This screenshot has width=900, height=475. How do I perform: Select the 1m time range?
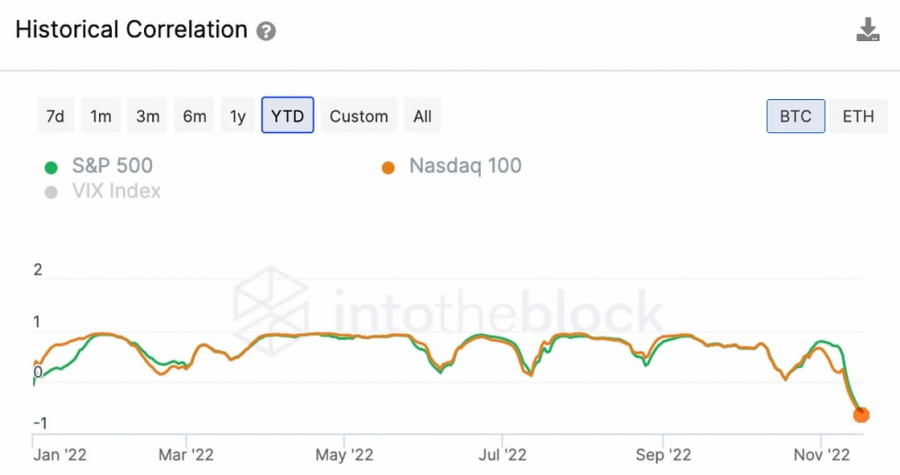pos(101,116)
